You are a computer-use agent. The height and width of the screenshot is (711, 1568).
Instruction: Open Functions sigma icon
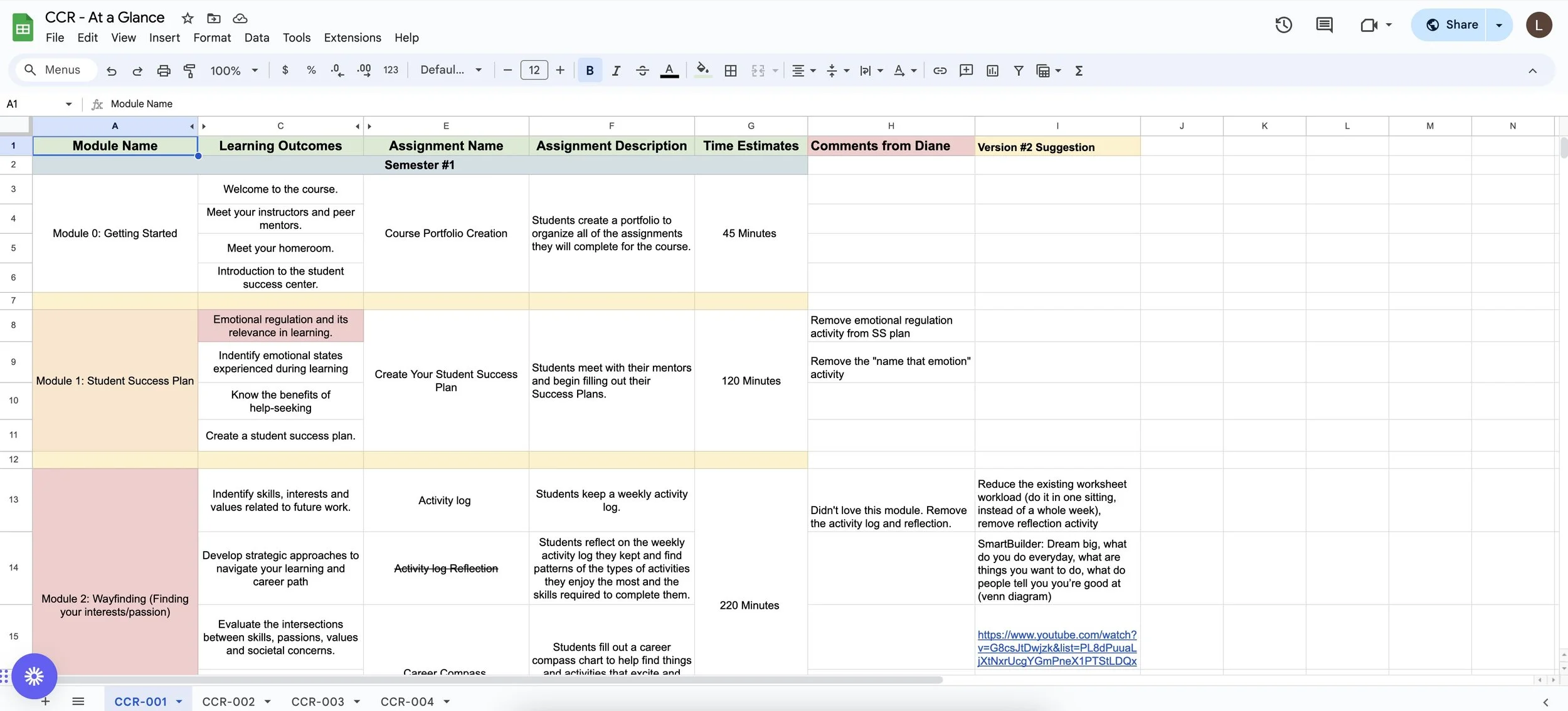click(1079, 71)
